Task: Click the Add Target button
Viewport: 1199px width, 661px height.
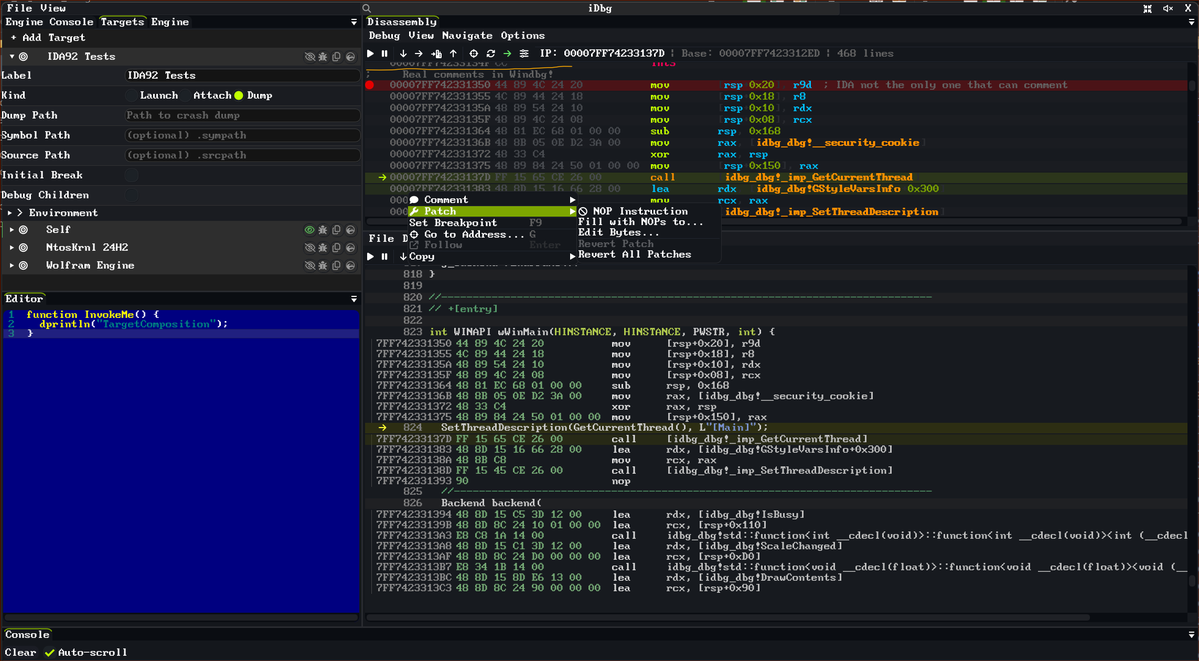Action: click(x=47, y=37)
